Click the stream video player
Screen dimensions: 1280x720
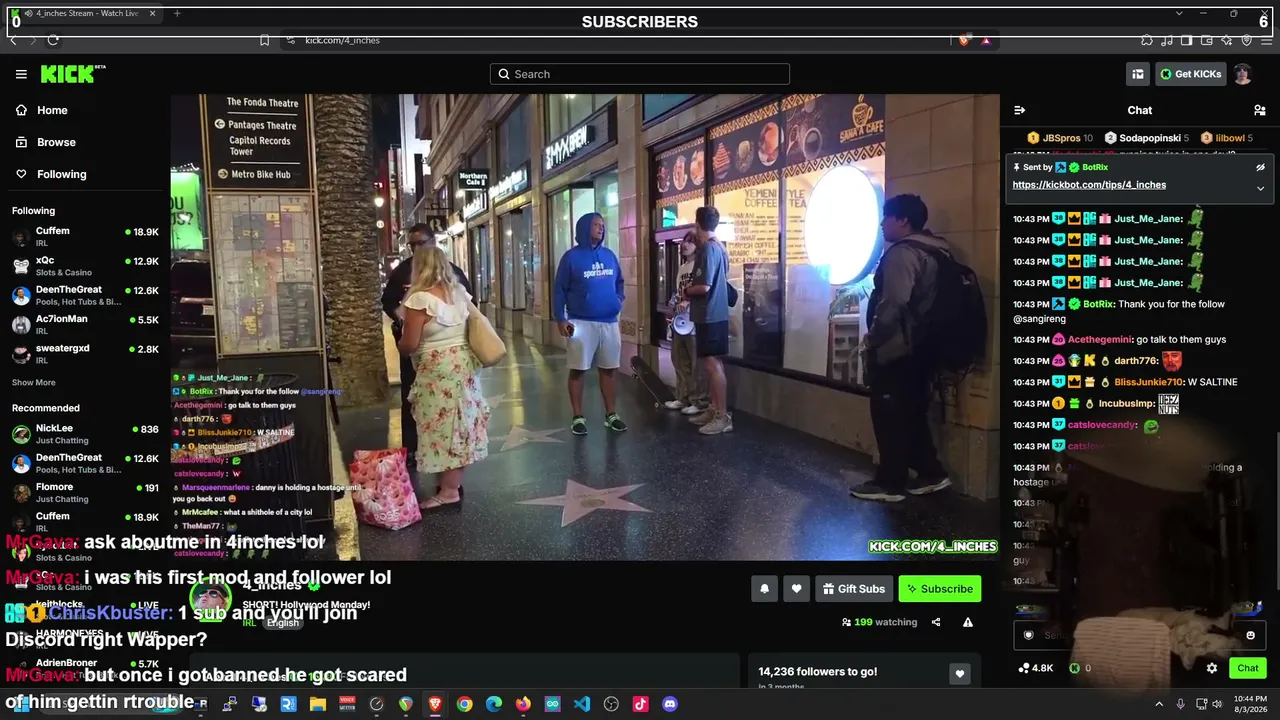(585, 327)
